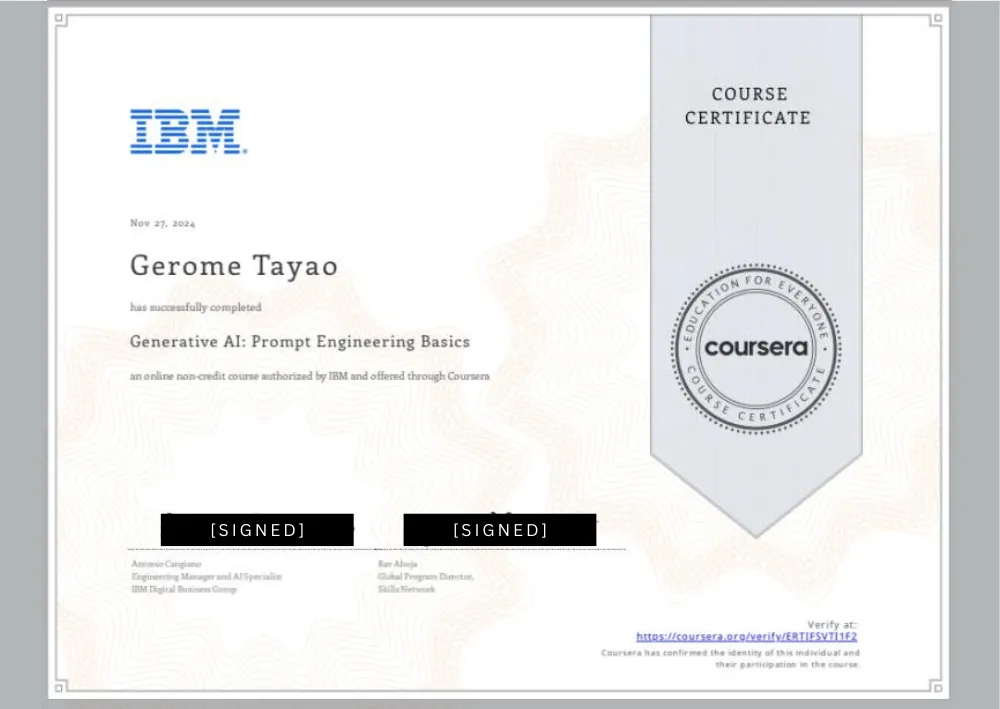Click the 'Verify at:' label
This screenshot has width=1000, height=709.
pyautogui.click(x=832, y=624)
